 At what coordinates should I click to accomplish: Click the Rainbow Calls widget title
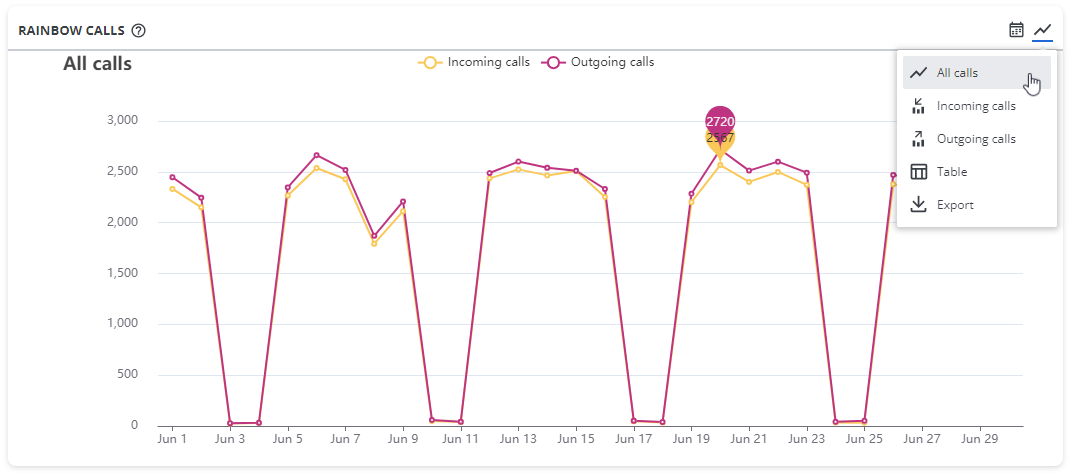[x=71, y=30]
